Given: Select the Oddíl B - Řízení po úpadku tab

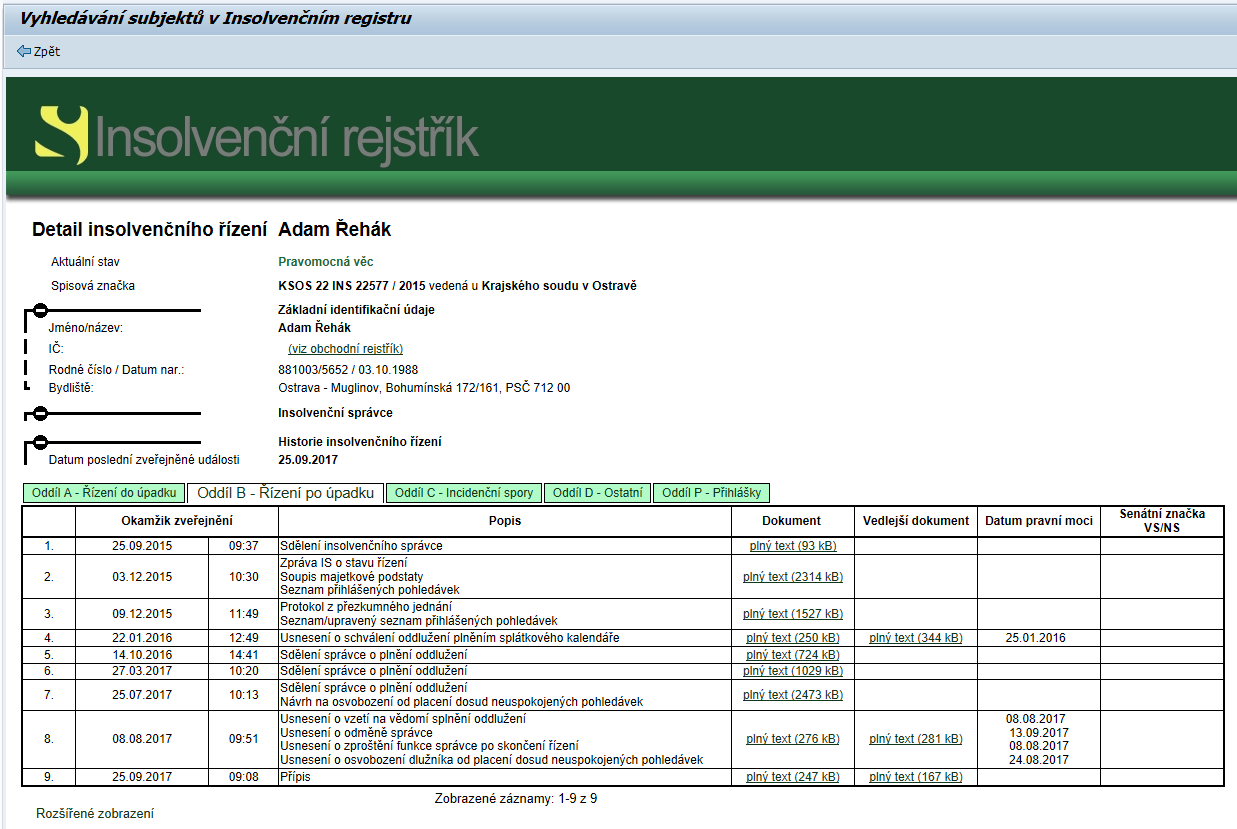Looking at the screenshot, I should (285, 493).
